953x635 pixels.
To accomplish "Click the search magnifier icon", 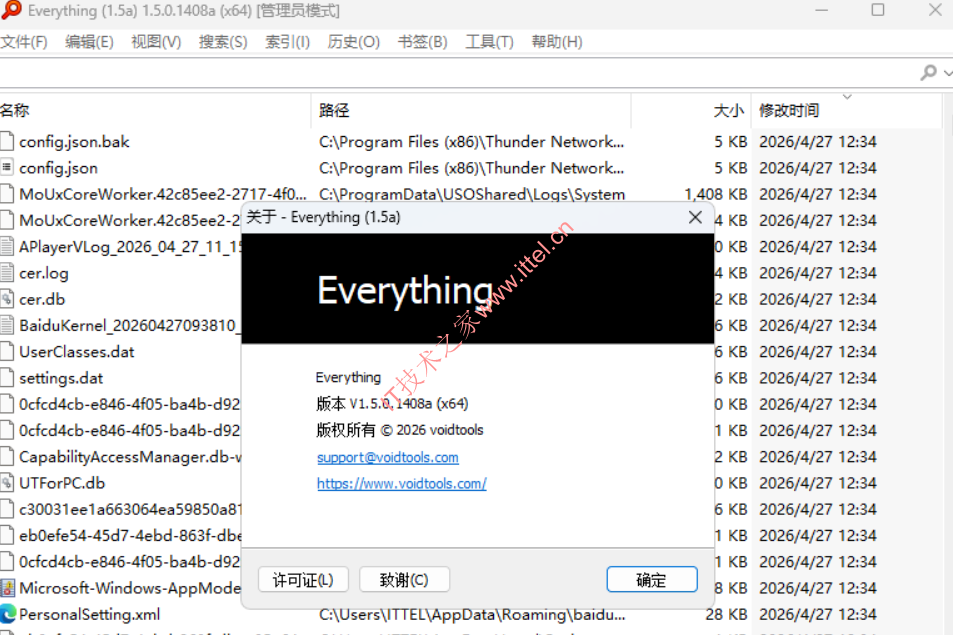I will (x=927, y=73).
